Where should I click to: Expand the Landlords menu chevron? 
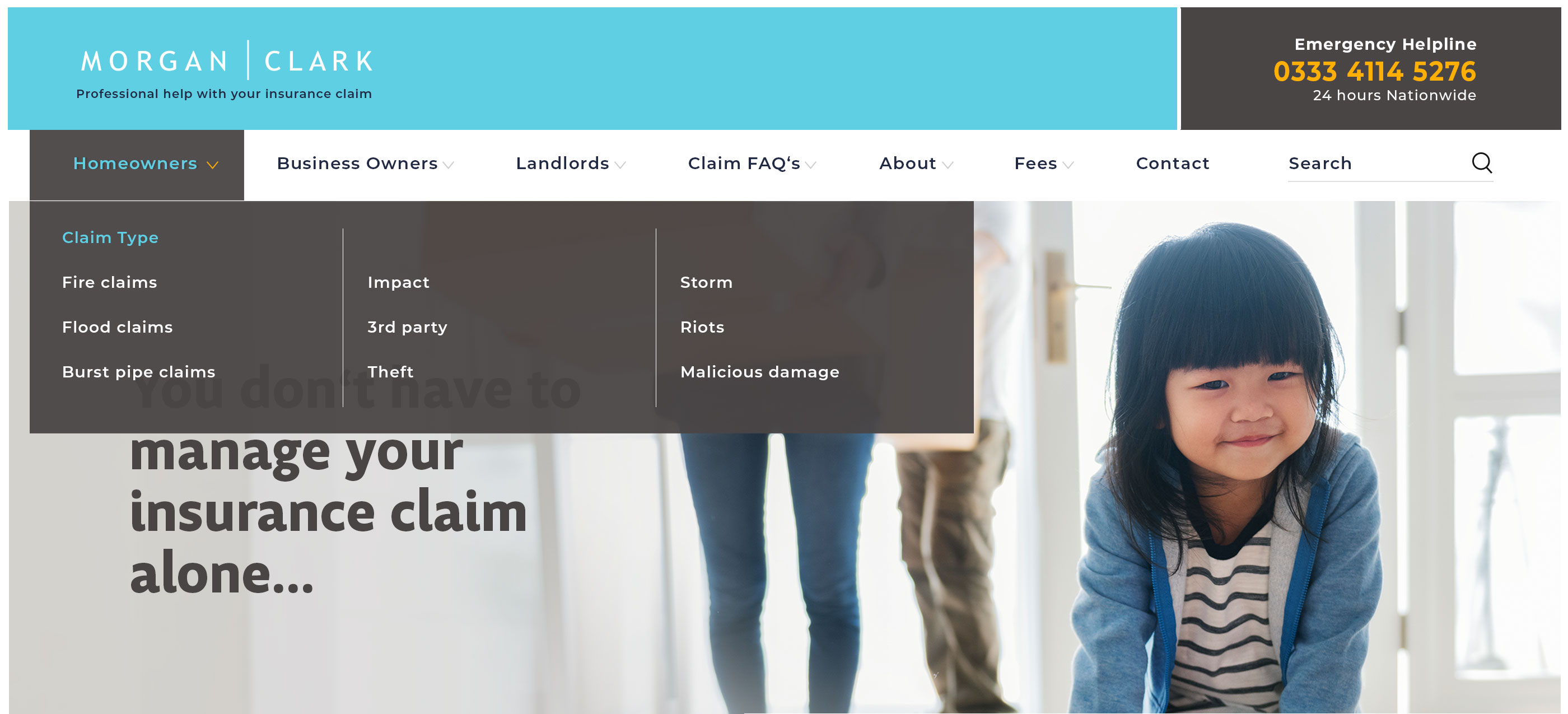[x=620, y=165]
